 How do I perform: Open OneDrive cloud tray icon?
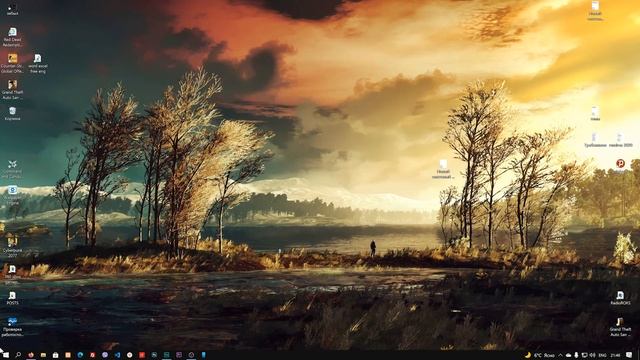click(568, 355)
